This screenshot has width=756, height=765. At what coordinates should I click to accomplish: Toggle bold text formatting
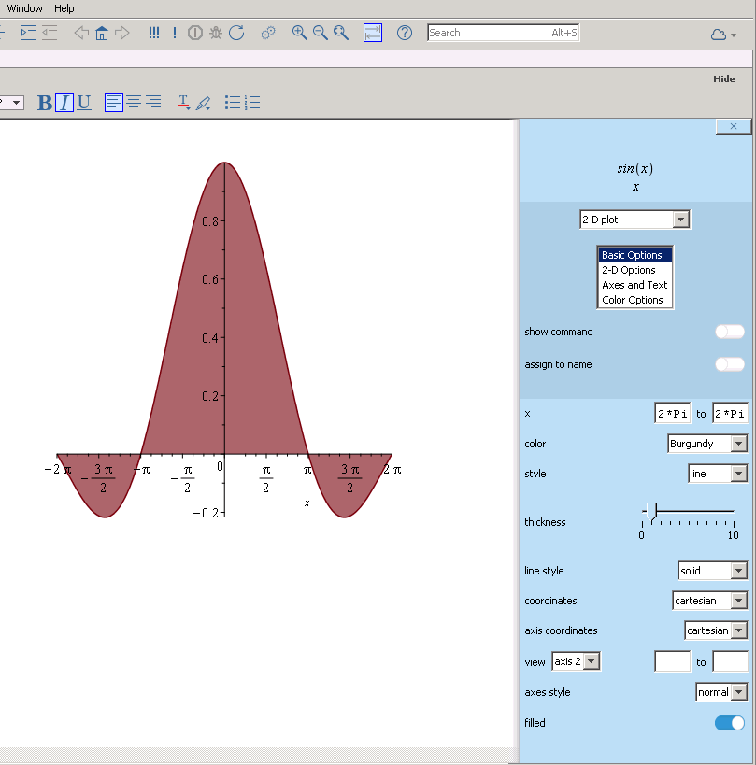coord(44,102)
